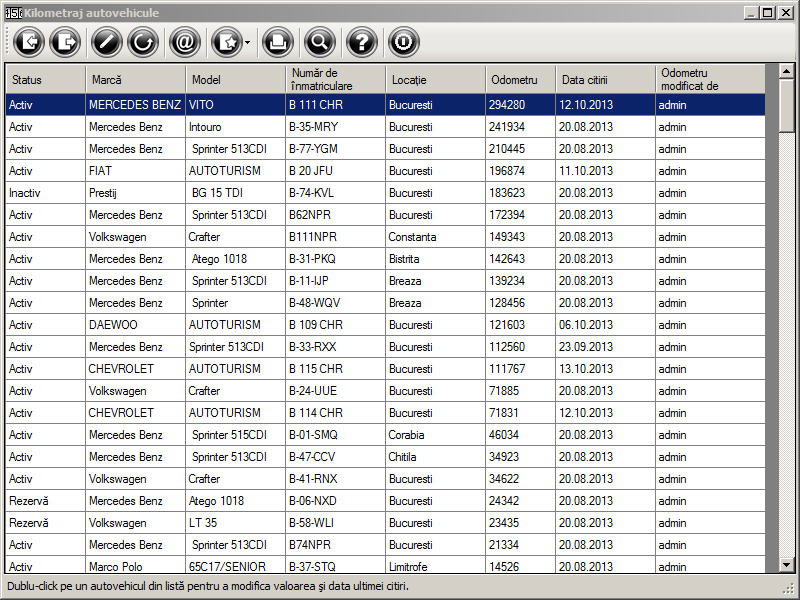
Task: Click registration number B-48-WQV
Action: (x=335, y=303)
